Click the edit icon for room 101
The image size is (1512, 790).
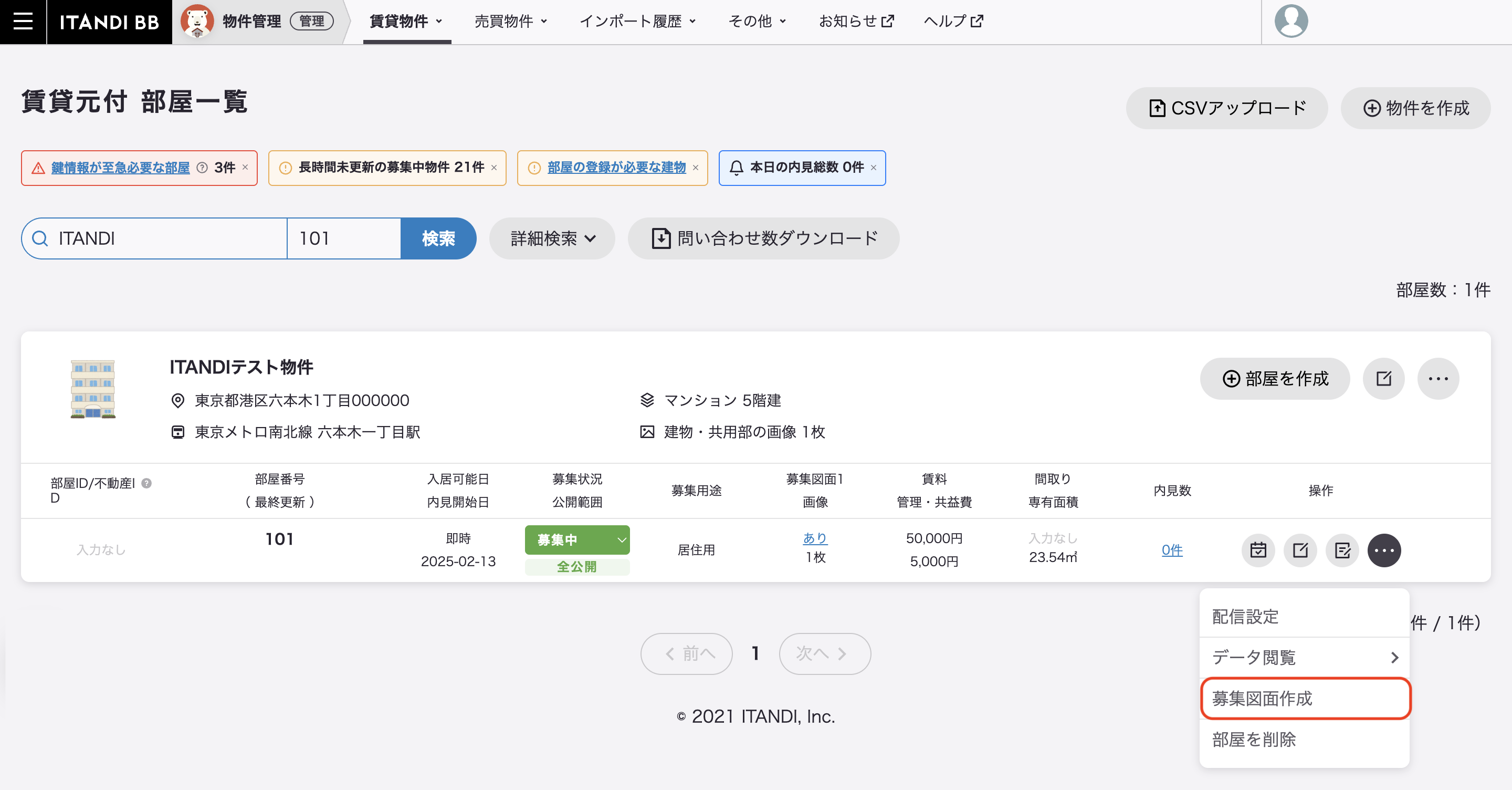pyautogui.click(x=1300, y=550)
